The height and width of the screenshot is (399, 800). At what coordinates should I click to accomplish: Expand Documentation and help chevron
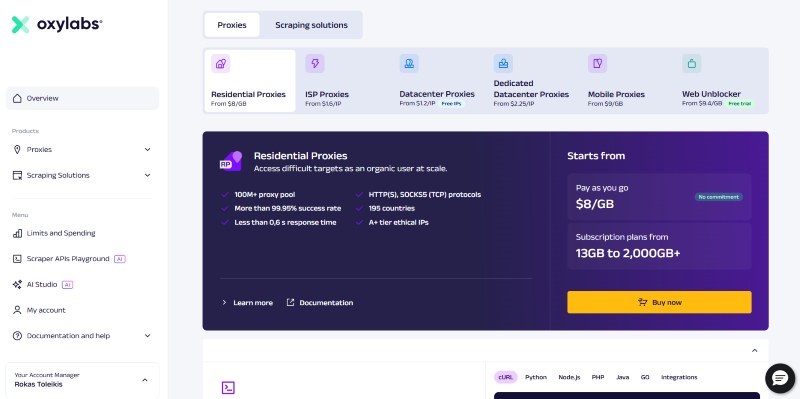(x=147, y=336)
